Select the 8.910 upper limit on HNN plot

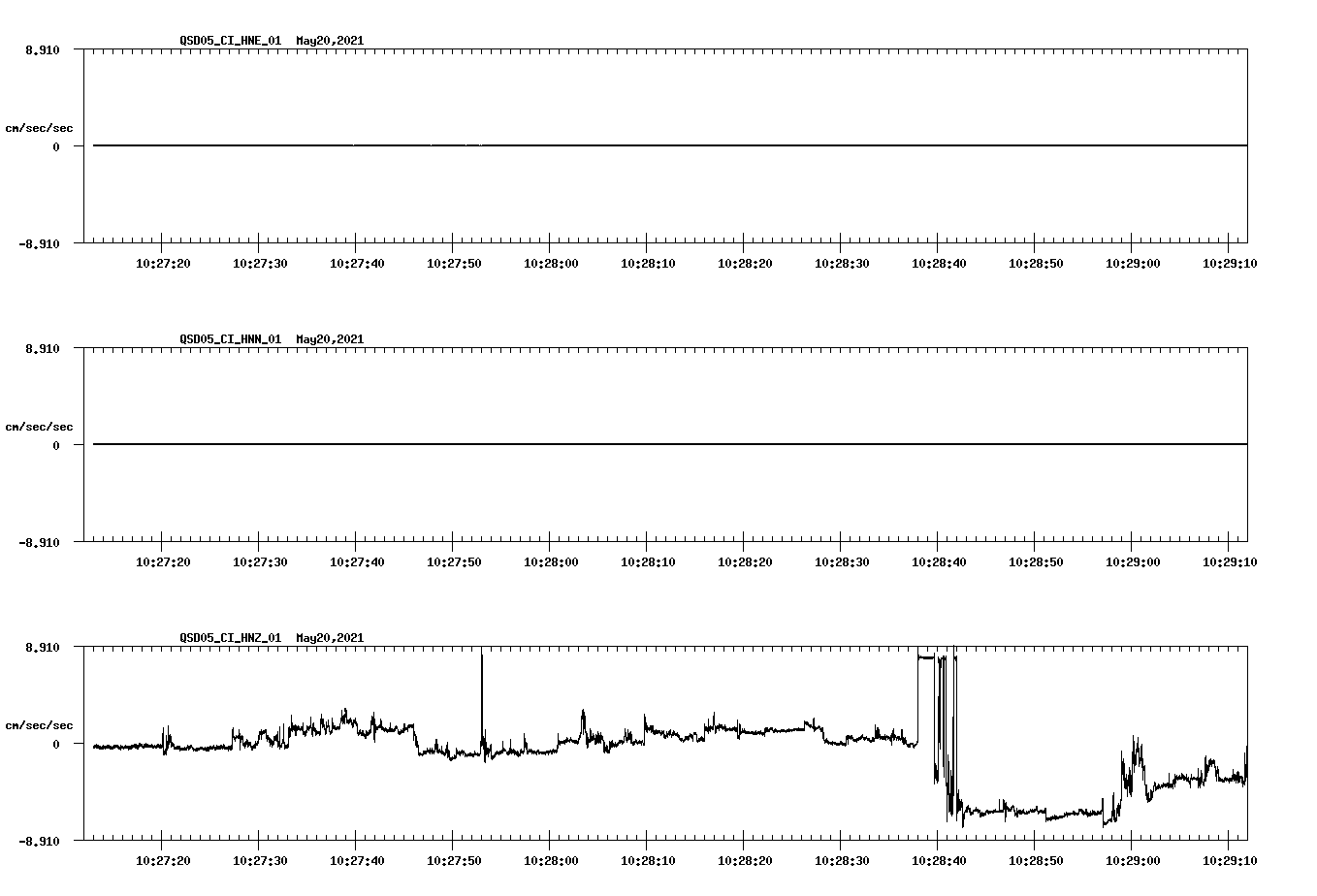click(x=43, y=348)
